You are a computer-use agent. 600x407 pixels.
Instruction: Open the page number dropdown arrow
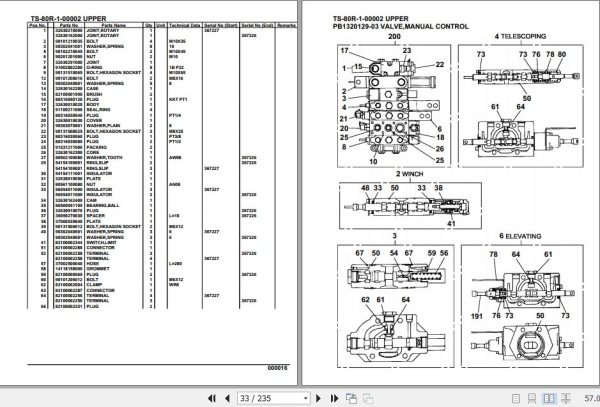tap(305, 398)
